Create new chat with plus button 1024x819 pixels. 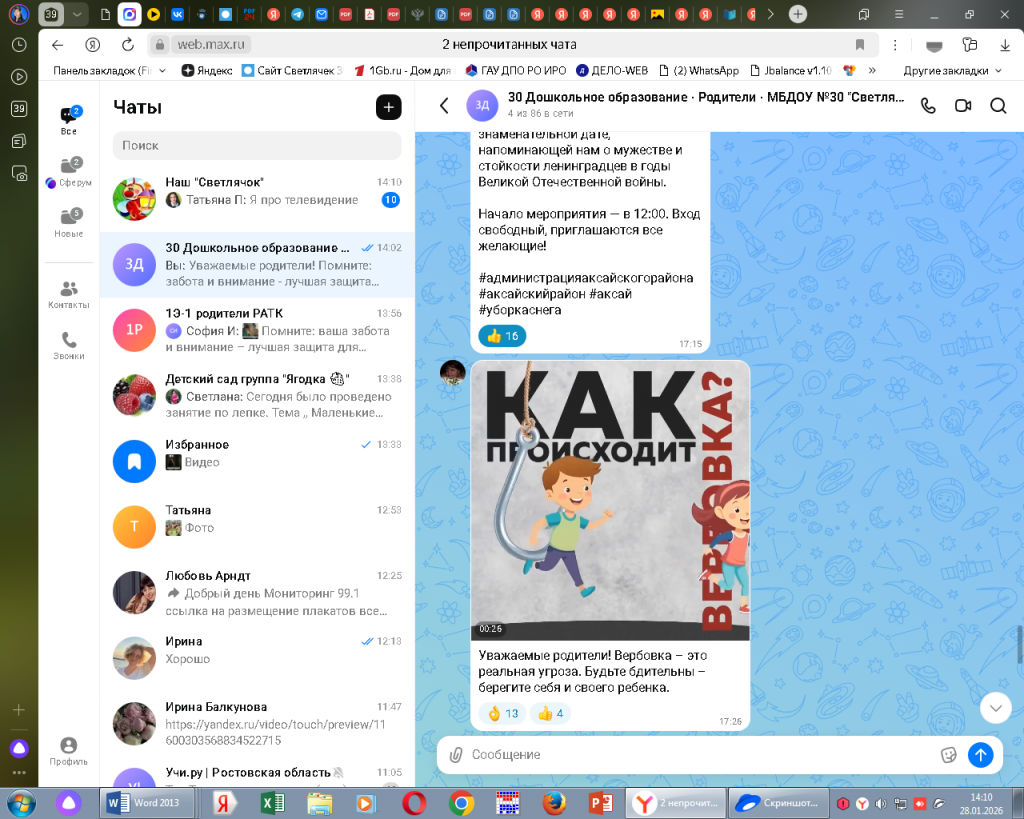tap(388, 108)
